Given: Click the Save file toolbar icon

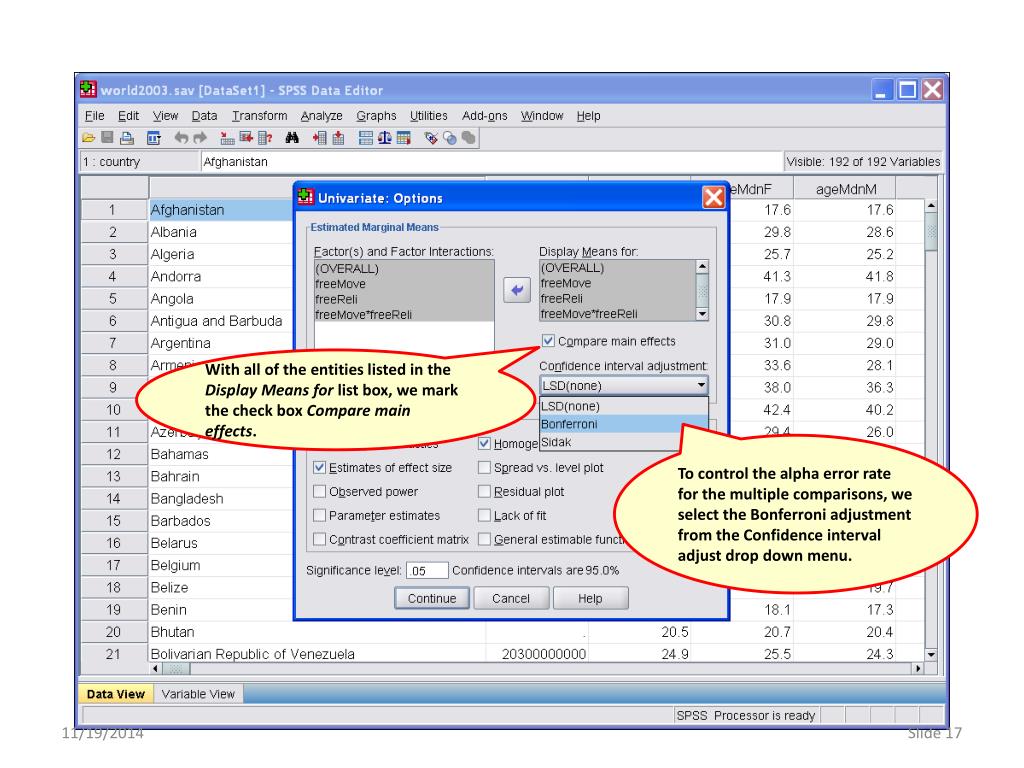Looking at the screenshot, I should (x=107, y=137).
